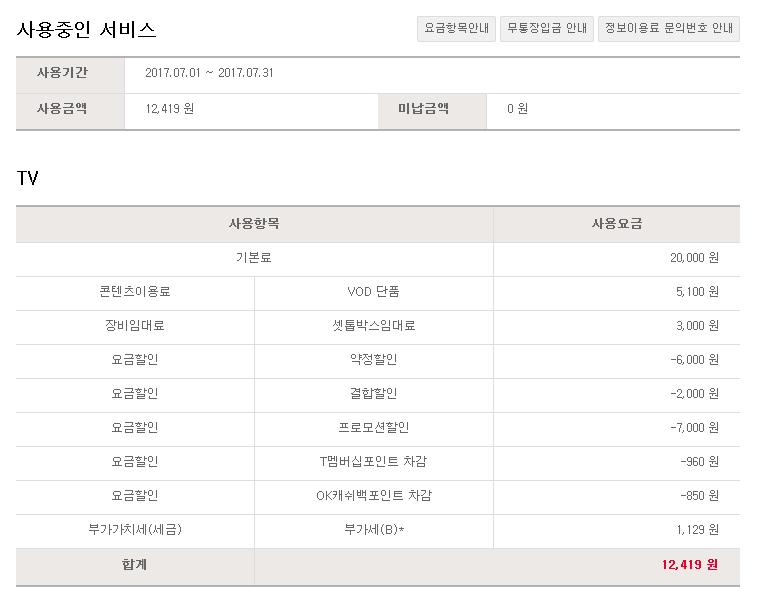Image resolution: width=772 pixels, height=608 pixels.
Task: Click the 사용중인 서비스 page heading
Action: (x=87, y=30)
